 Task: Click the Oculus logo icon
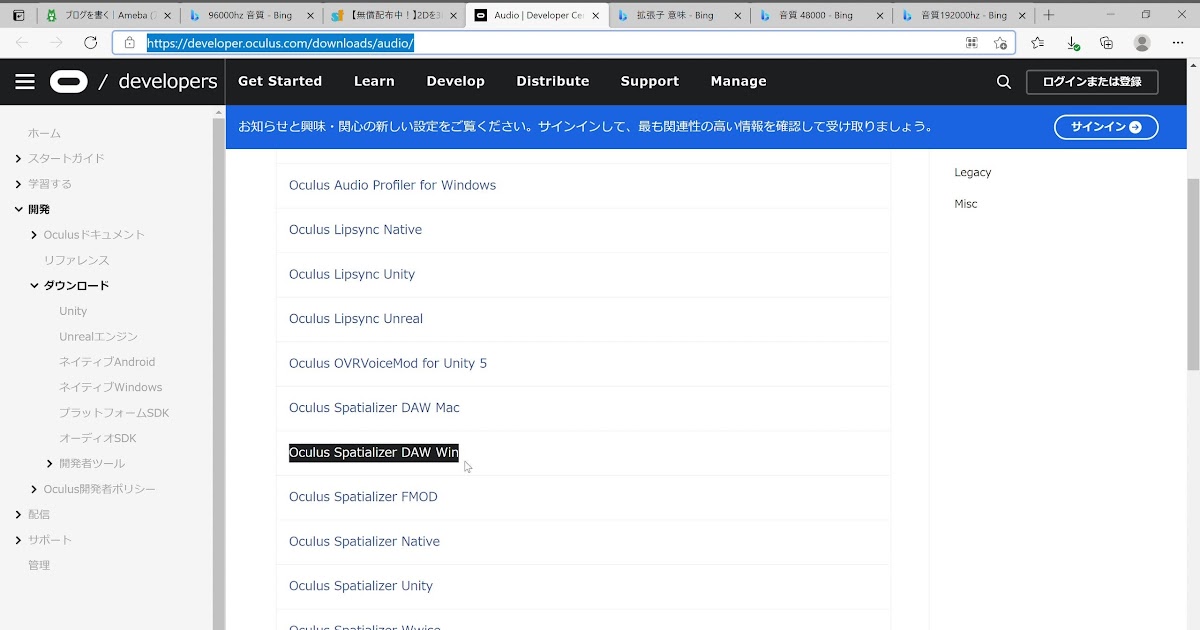(69, 82)
